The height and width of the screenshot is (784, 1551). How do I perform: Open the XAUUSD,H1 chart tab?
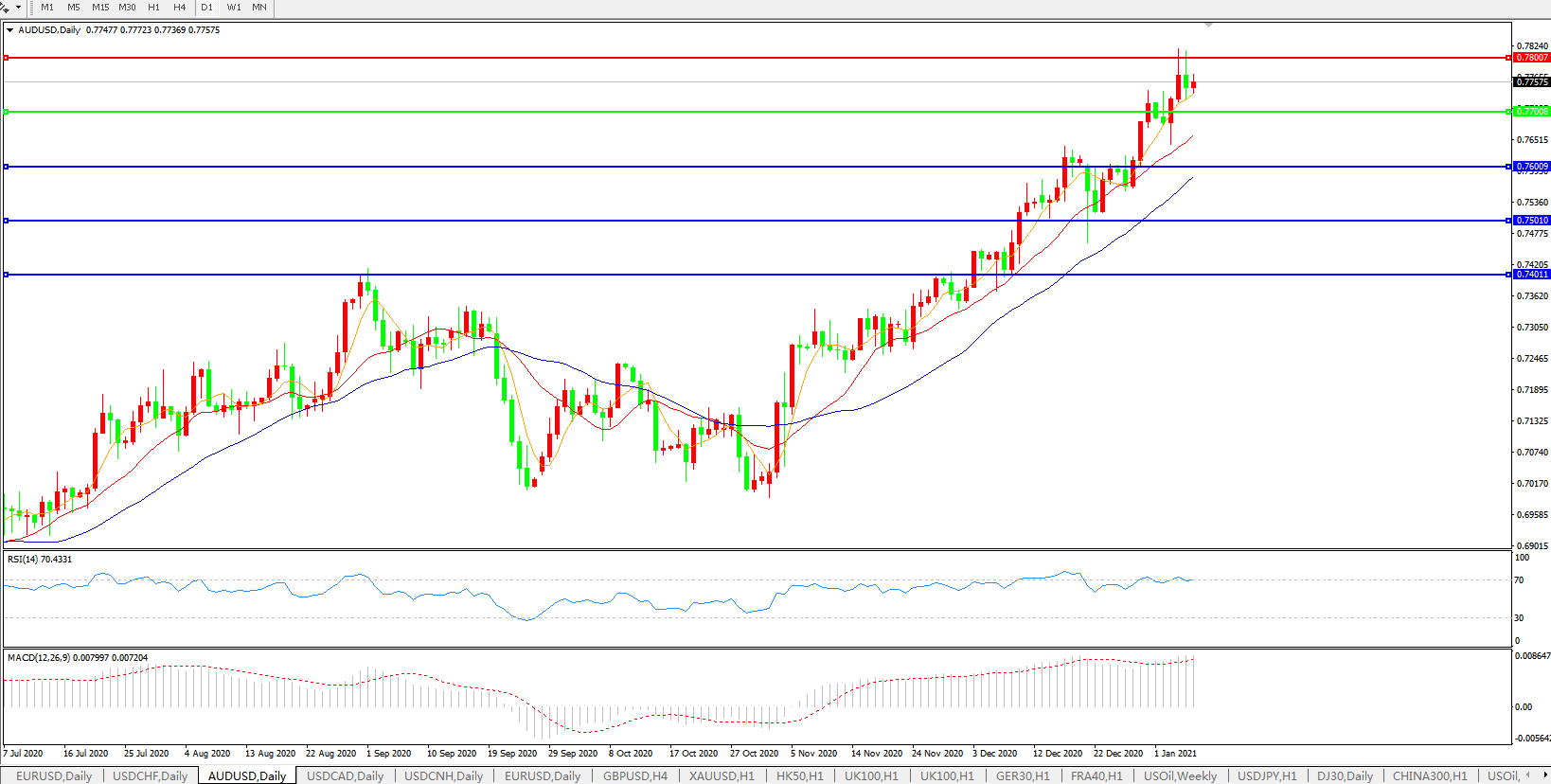(722, 775)
